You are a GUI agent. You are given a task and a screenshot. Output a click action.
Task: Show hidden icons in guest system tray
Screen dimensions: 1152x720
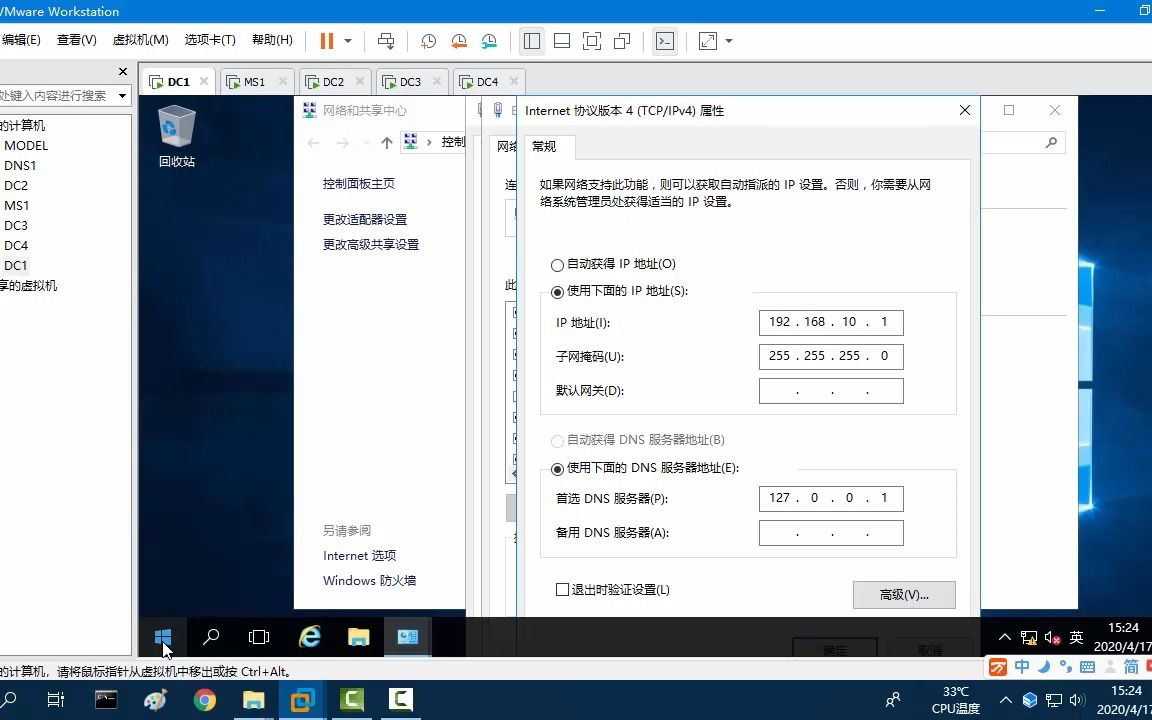point(1004,638)
